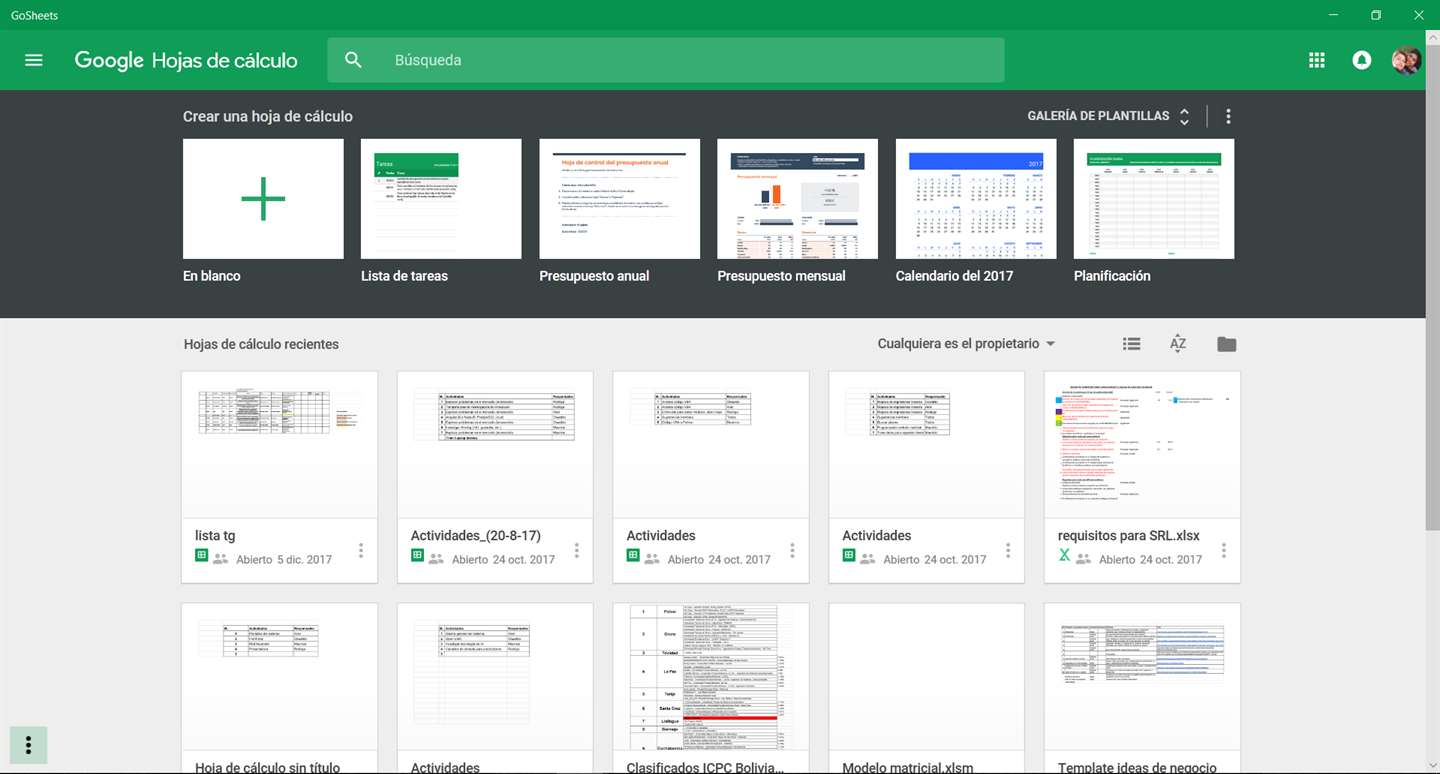This screenshot has height=774, width=1440.
Task: Open template section more options menu
Action: [x=1228, y=116]
